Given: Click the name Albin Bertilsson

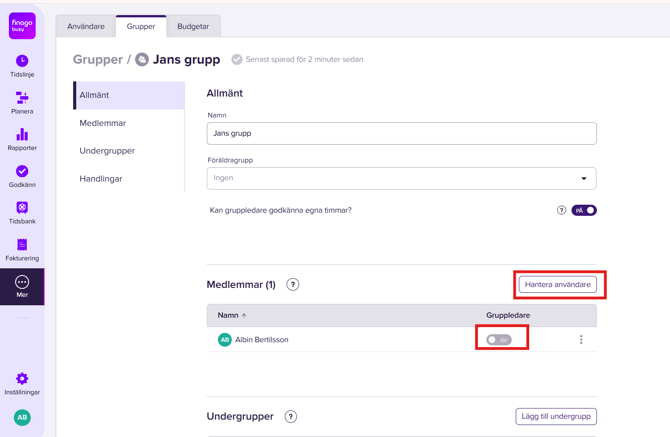Looking at the screenshot, I should pyautogui.click(x=262, y=340).
